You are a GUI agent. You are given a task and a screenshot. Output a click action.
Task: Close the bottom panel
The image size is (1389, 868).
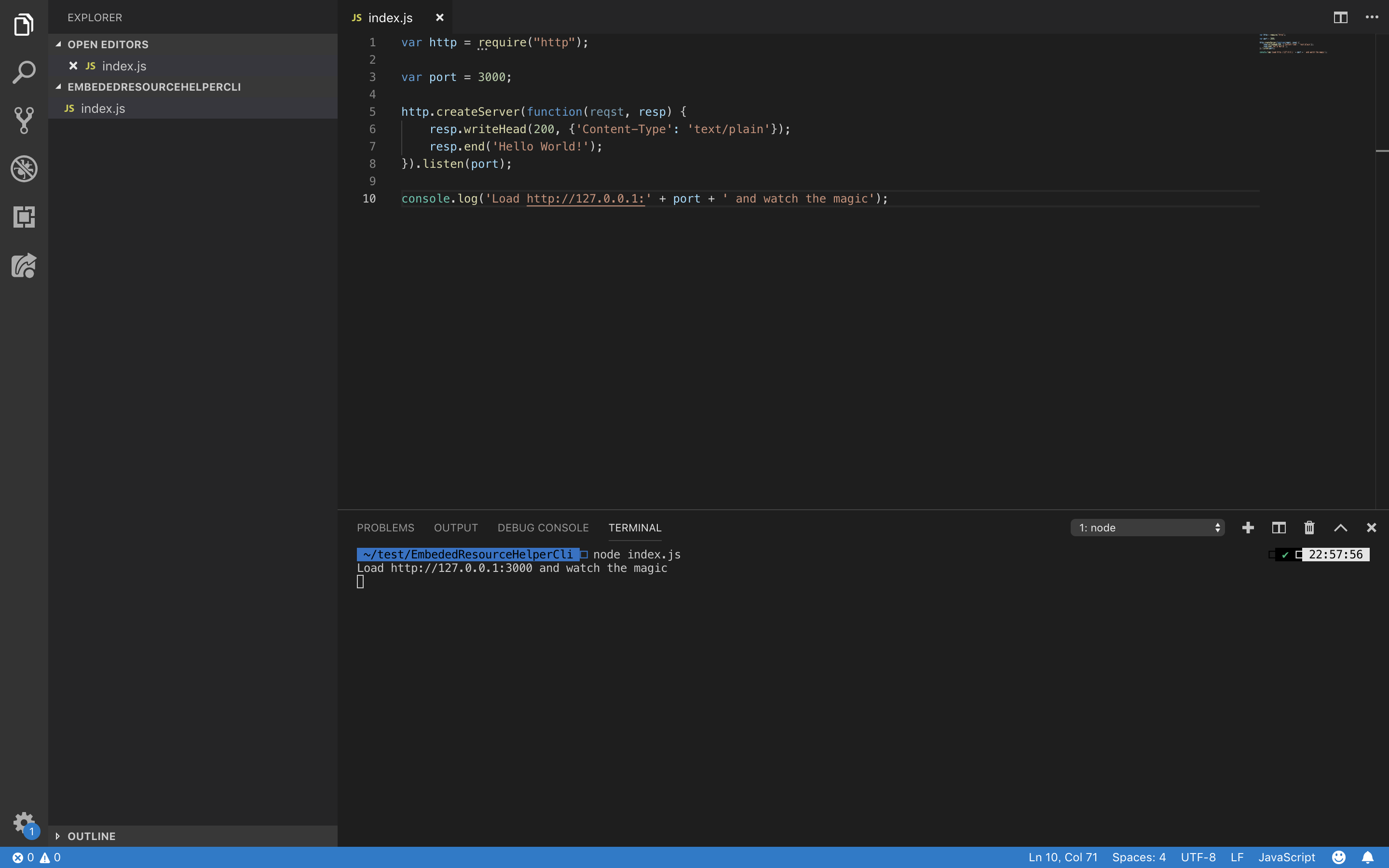point(1371,528)
